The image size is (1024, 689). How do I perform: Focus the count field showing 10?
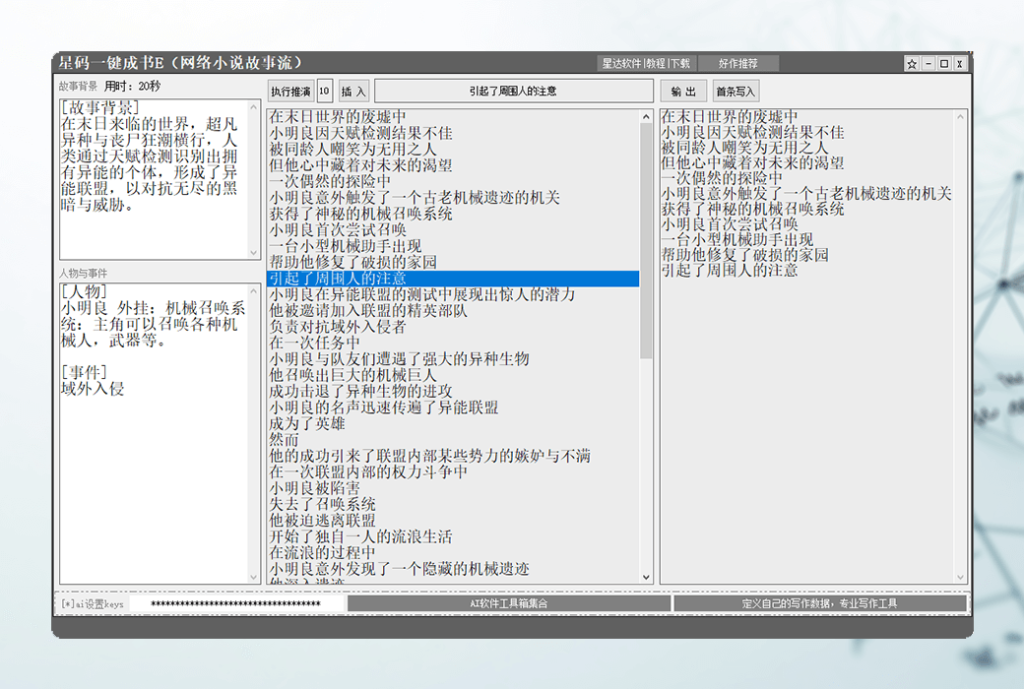(325, 91)
